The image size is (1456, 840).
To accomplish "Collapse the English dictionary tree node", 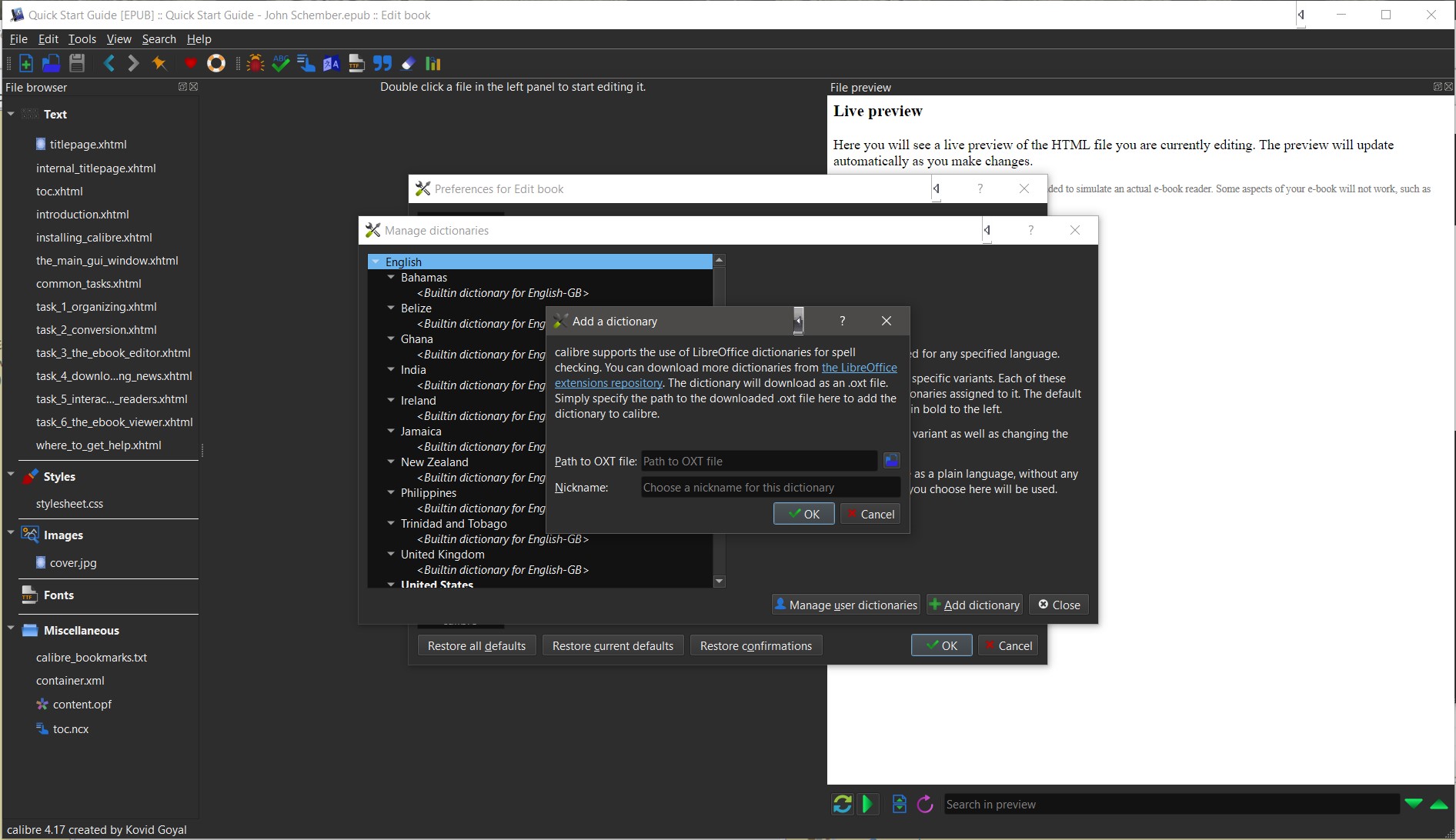I will click(x=376, y=262).
